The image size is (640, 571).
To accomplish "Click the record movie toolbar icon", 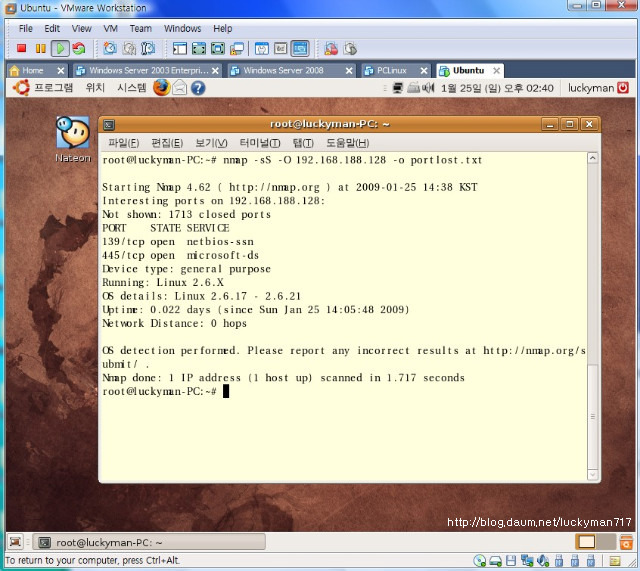I will click(x=331, y=49).
